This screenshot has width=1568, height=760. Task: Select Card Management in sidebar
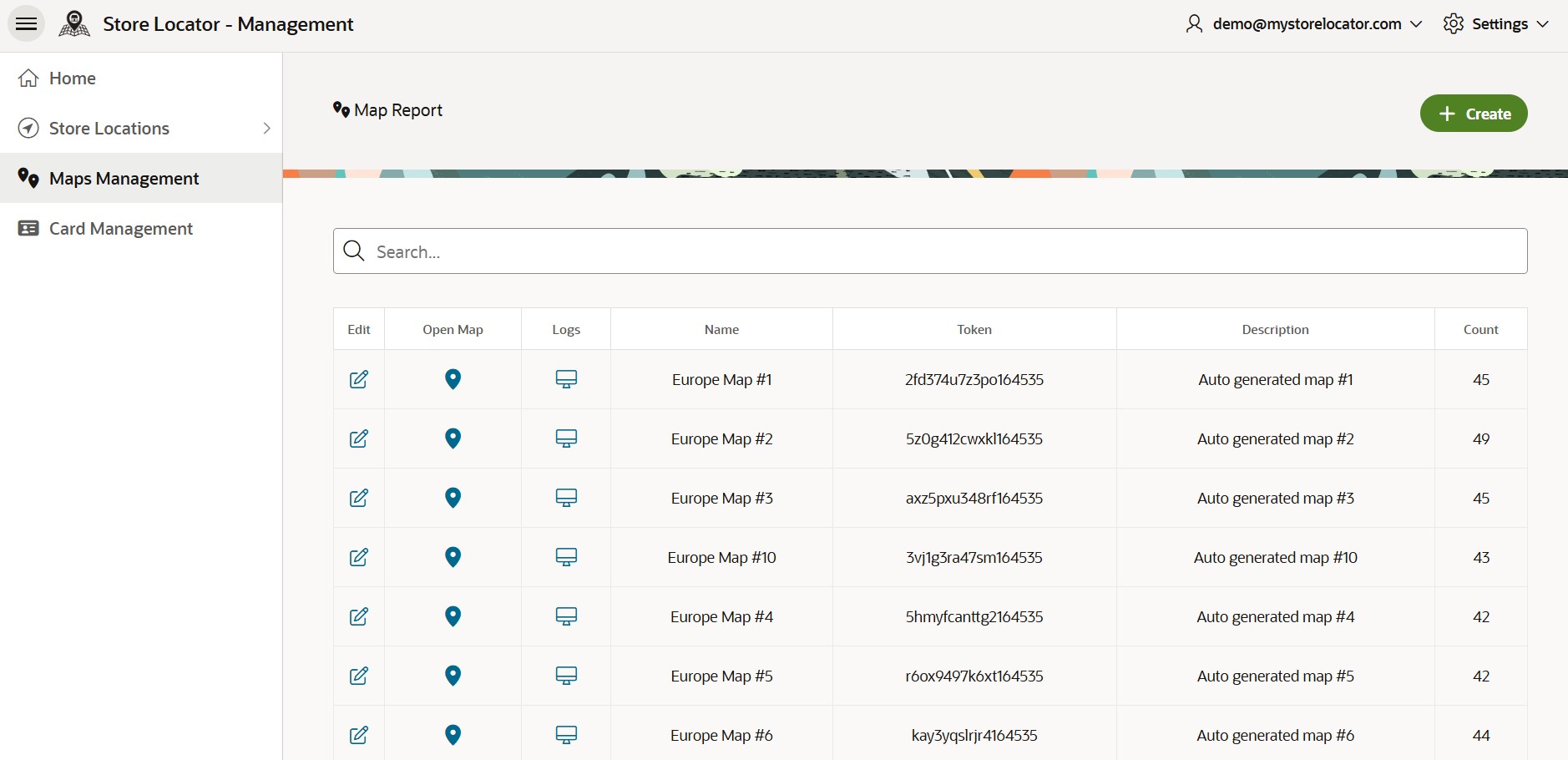121,229
